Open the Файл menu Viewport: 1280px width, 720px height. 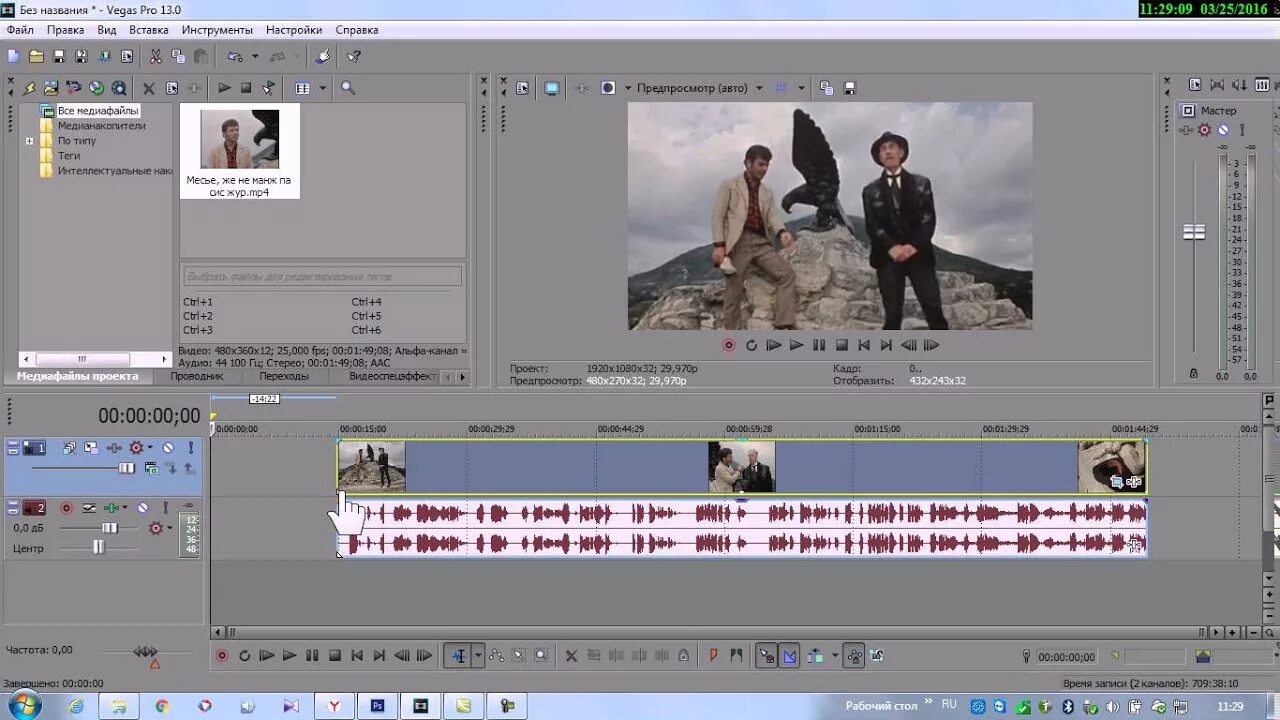click(x=20, y=30)
